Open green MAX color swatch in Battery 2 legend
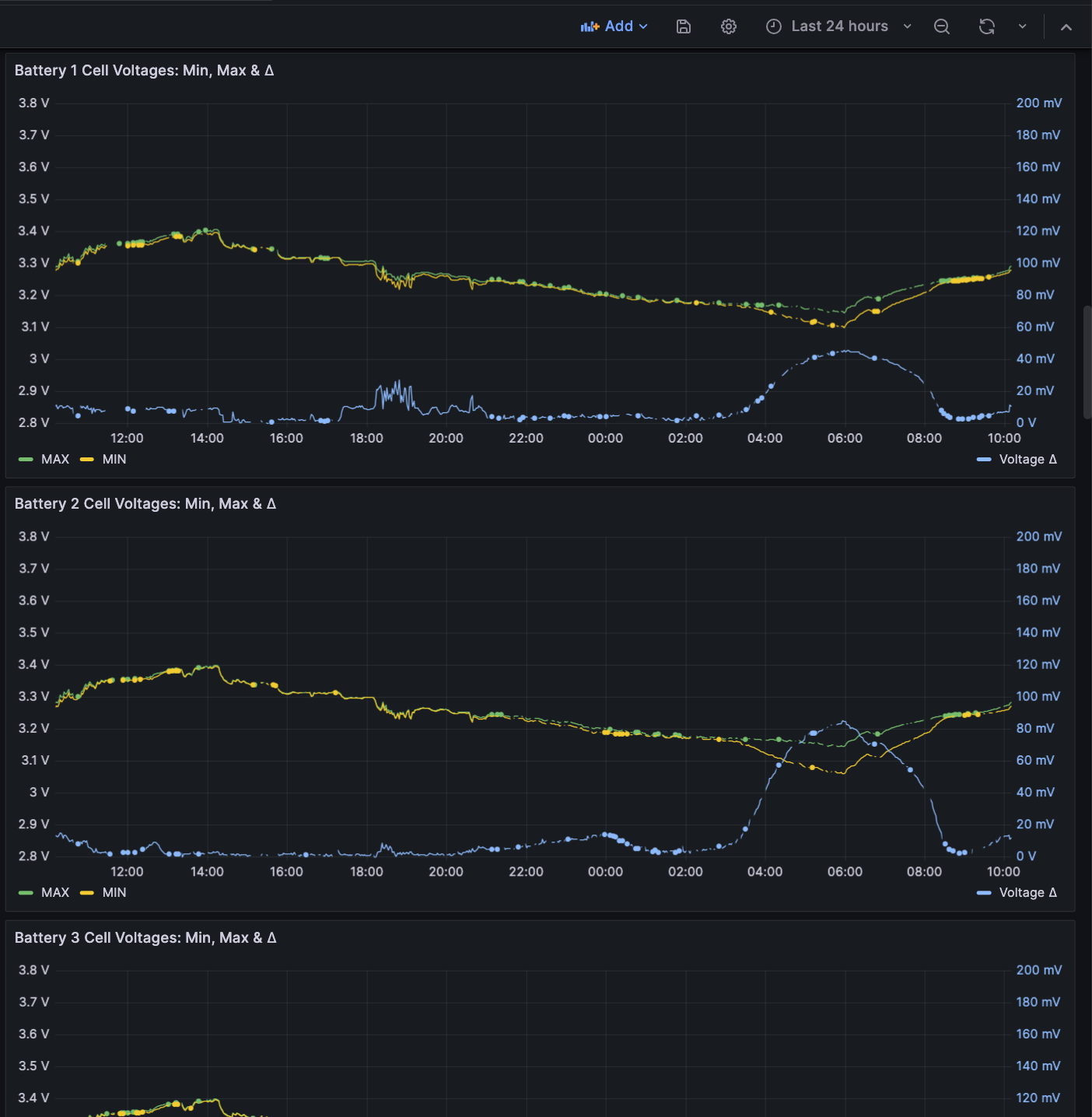 pyautogui.click(x=26, y=893)
